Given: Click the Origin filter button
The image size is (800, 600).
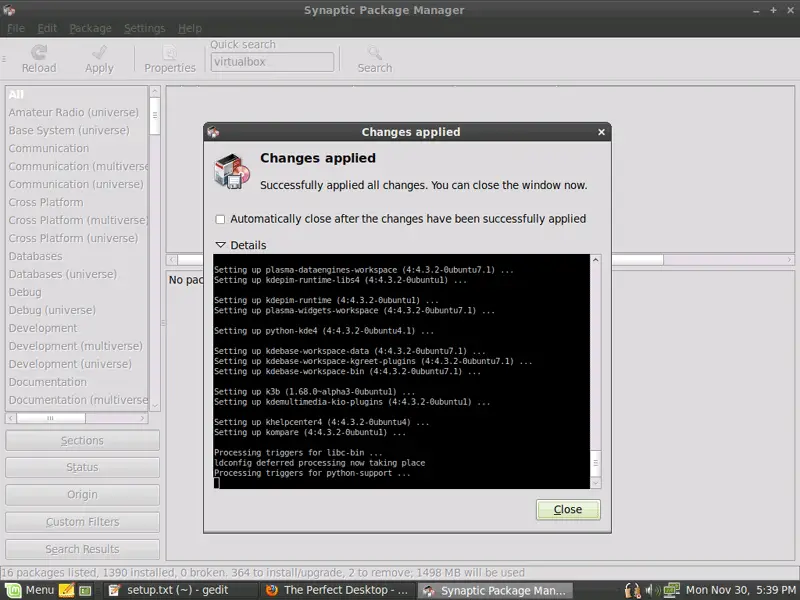Looking at the screenshot, I should (x=82, y=494).
